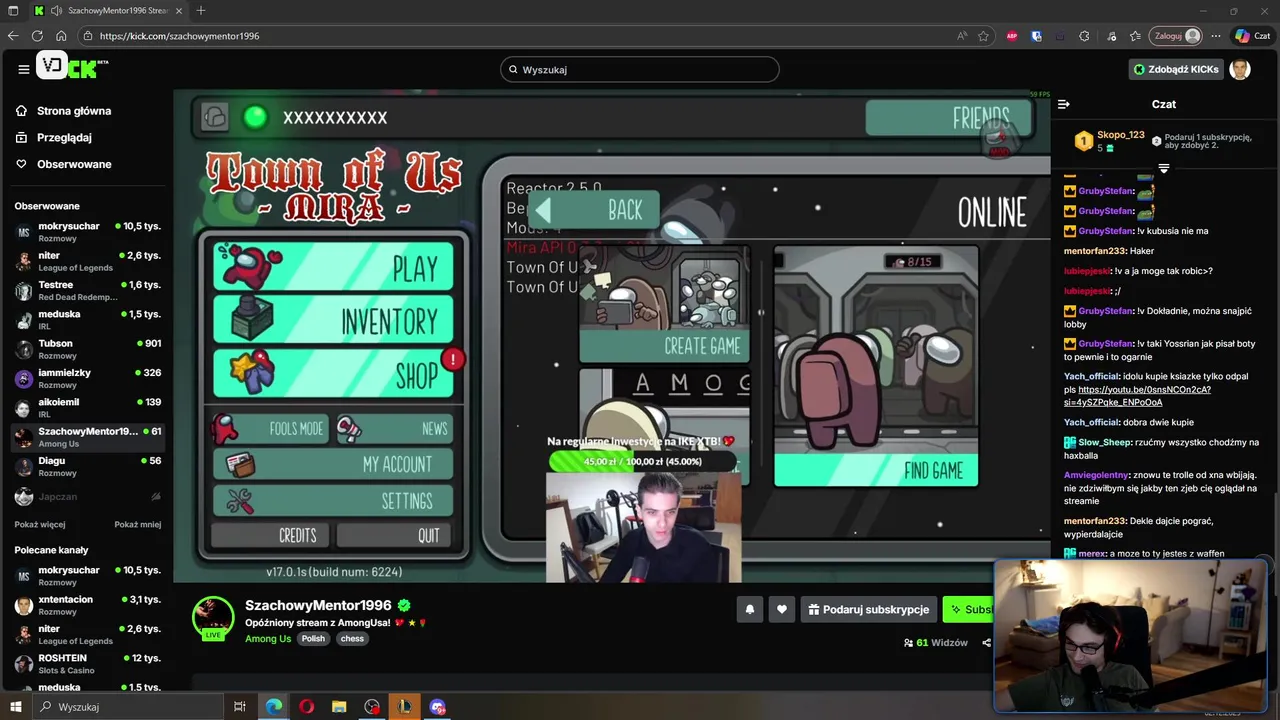This screenshot has width=1280, height=720.
Task: Open the ABP extension icon
Action: 1012,36
